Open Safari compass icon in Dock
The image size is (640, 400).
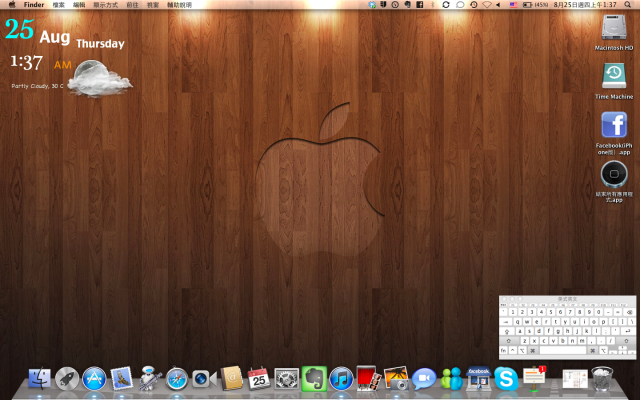click(177, 379)
